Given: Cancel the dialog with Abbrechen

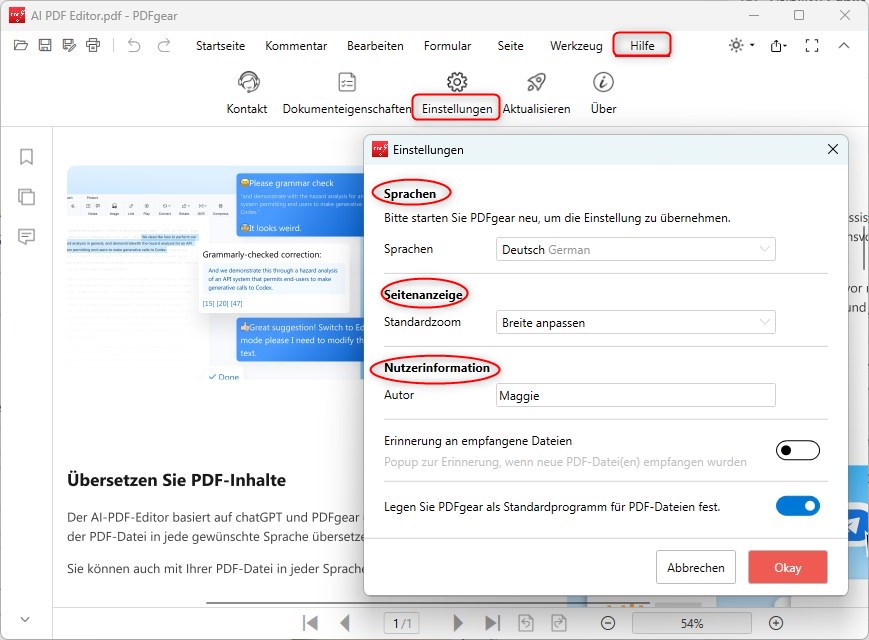Looking at the screenshot, I should [x=695, y=567].
